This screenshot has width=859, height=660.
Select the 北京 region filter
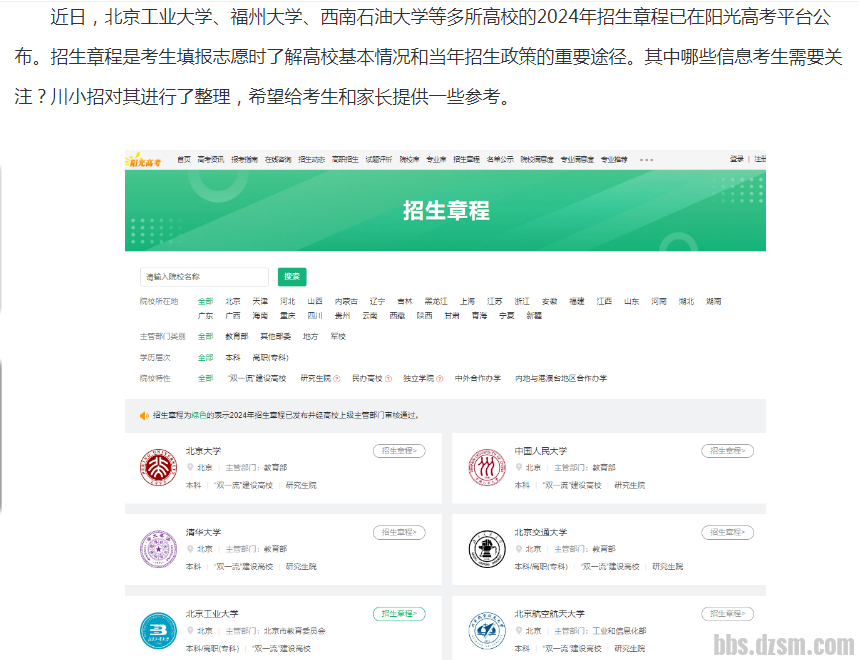tap(232, 301)
